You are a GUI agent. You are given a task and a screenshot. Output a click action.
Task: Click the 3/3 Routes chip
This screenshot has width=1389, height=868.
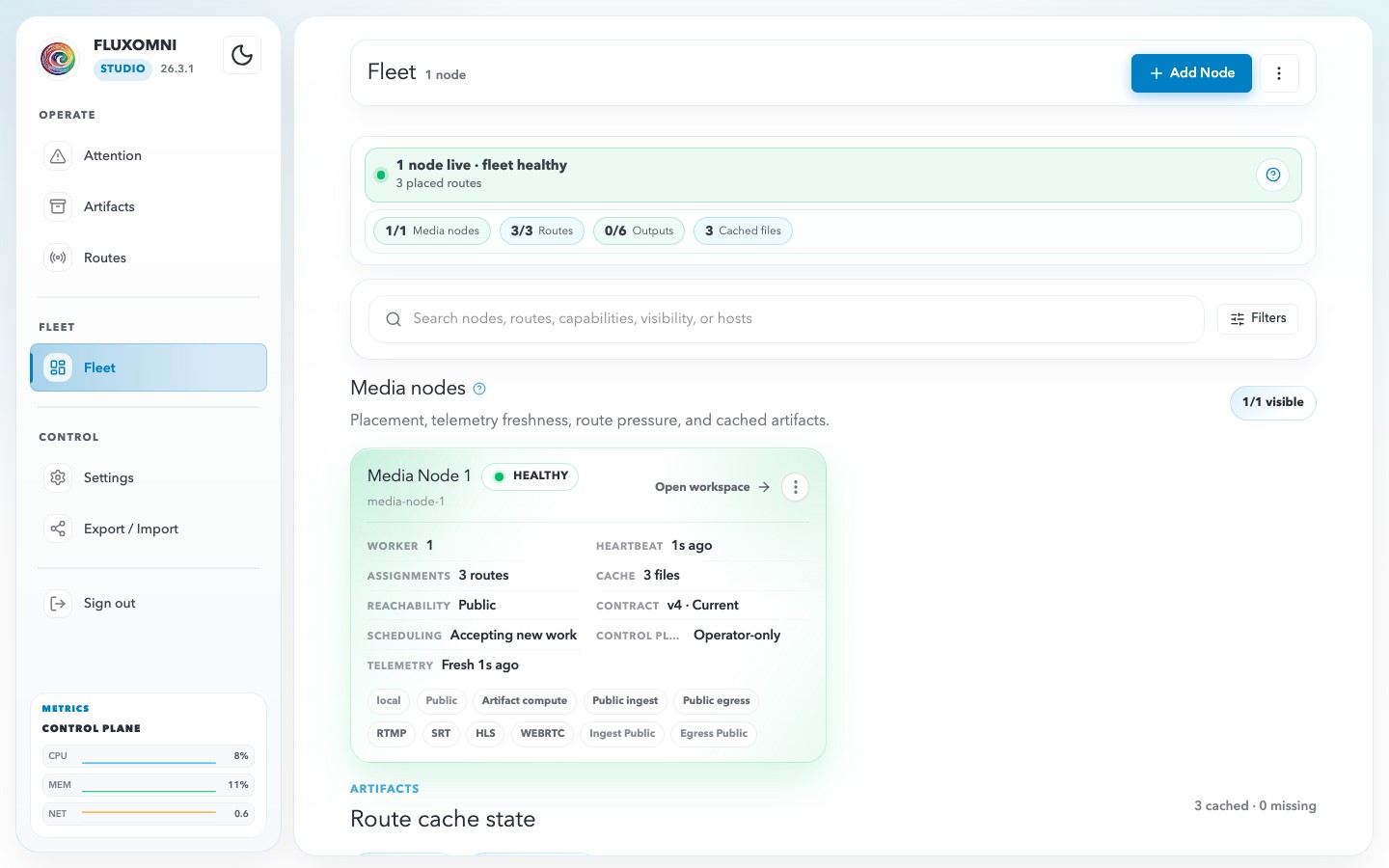click(x=542, y=231)
